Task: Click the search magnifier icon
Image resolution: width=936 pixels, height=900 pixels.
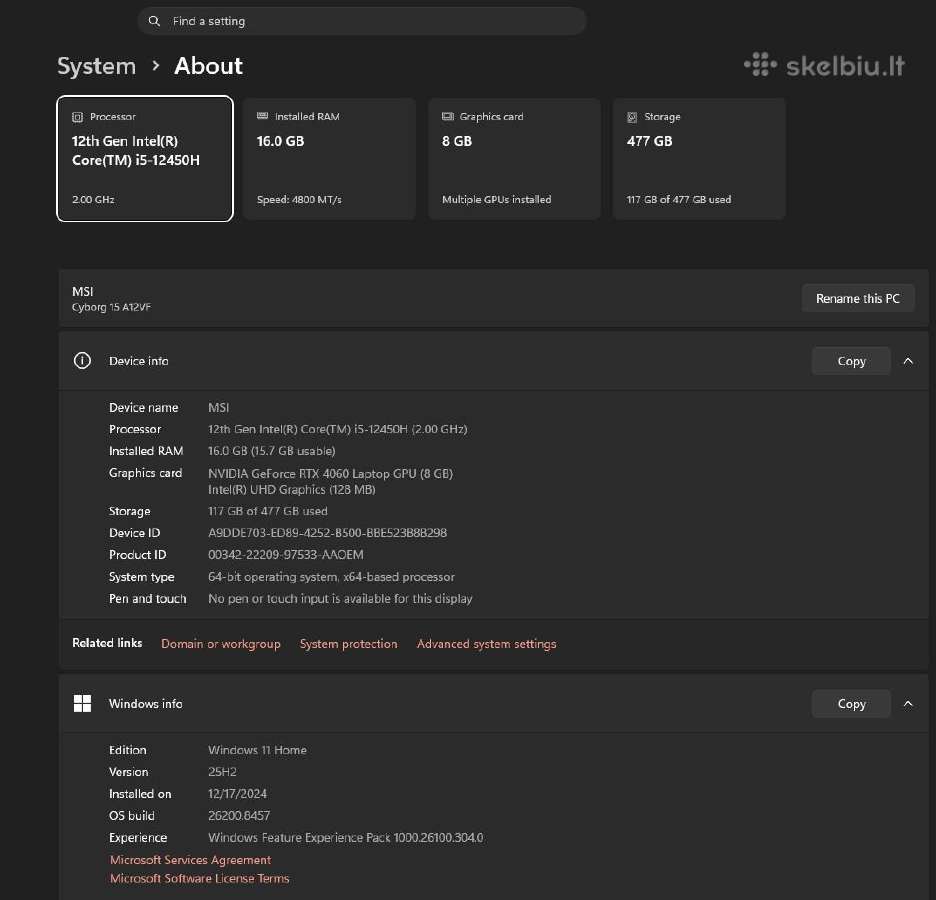Action: coord(154,21)
